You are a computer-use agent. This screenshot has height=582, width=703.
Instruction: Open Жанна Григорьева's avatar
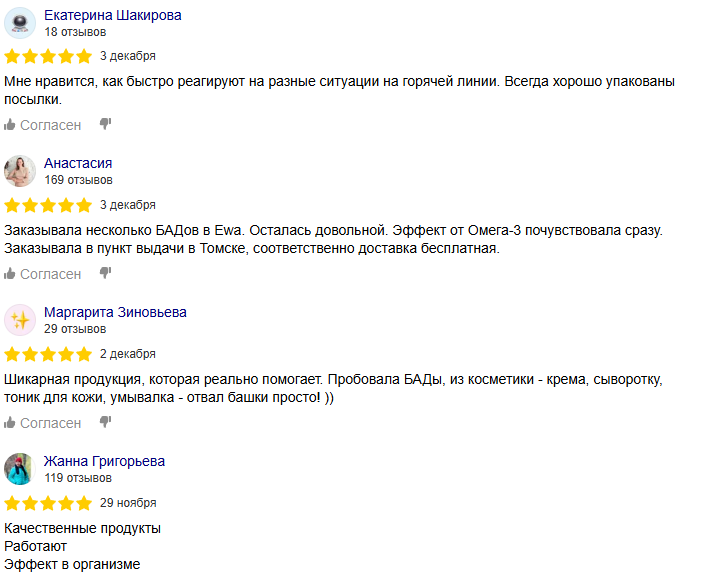click(20, 469)
